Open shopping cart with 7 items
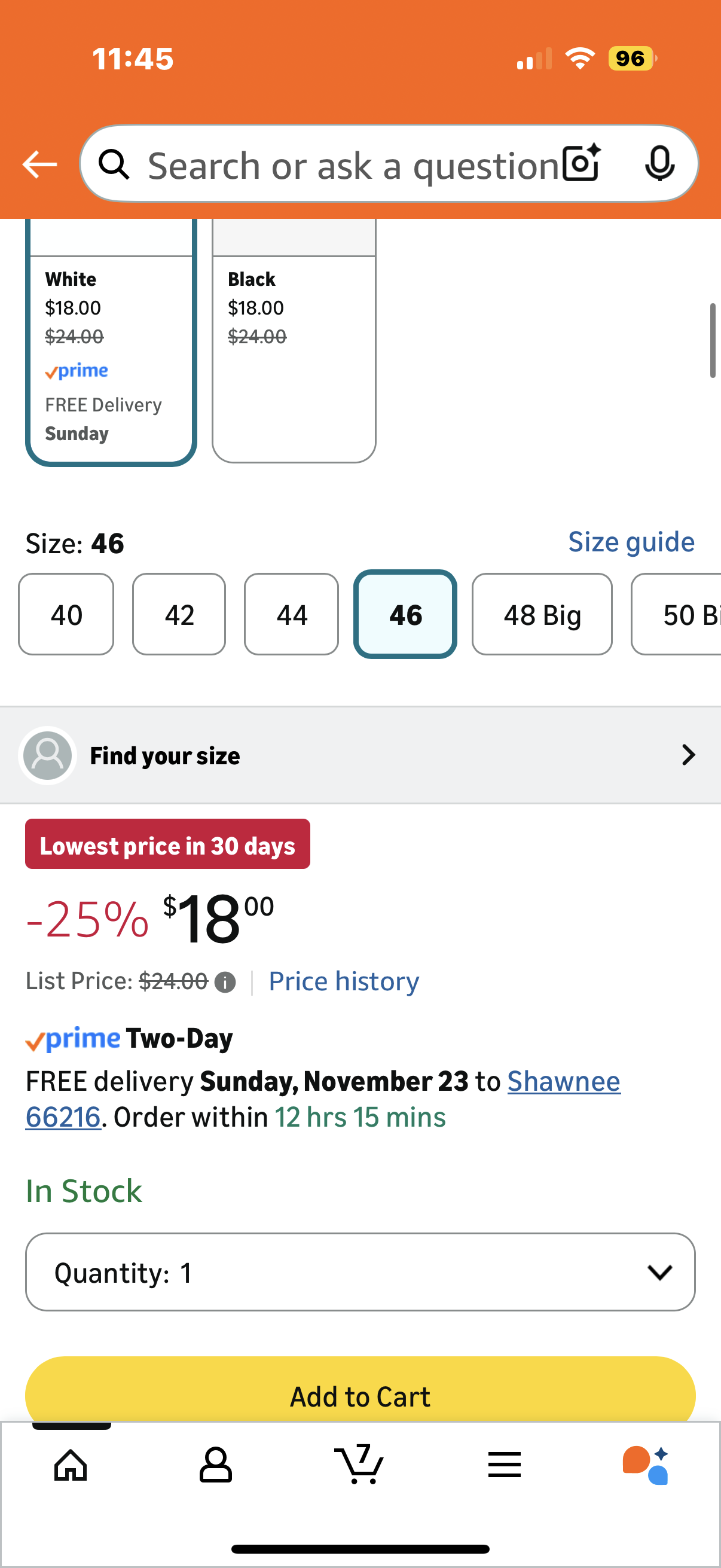Image resolution: width=721 pixels, height=1568 pixels. click(359, 1464)
